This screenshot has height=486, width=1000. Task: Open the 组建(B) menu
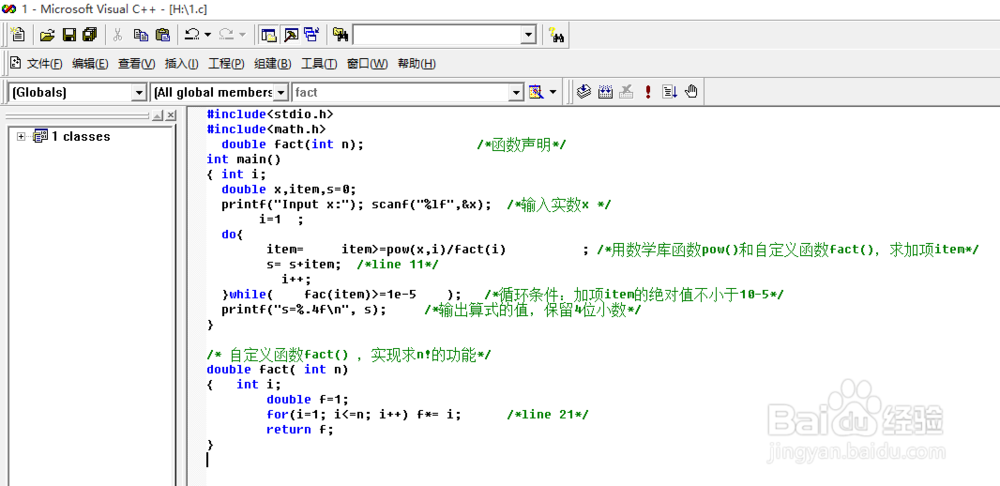[272, 64]
